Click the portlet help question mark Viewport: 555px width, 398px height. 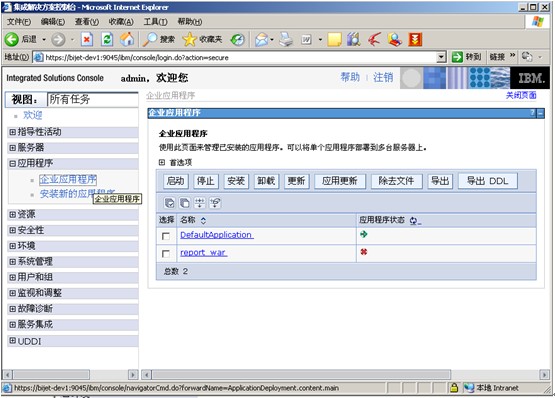(532, 113)
